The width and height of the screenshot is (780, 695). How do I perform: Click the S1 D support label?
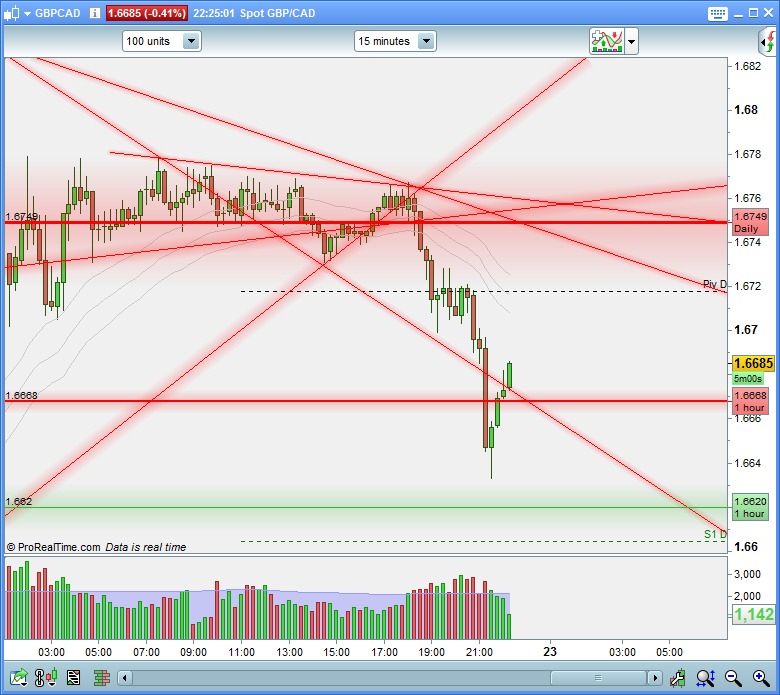(715, 534)
